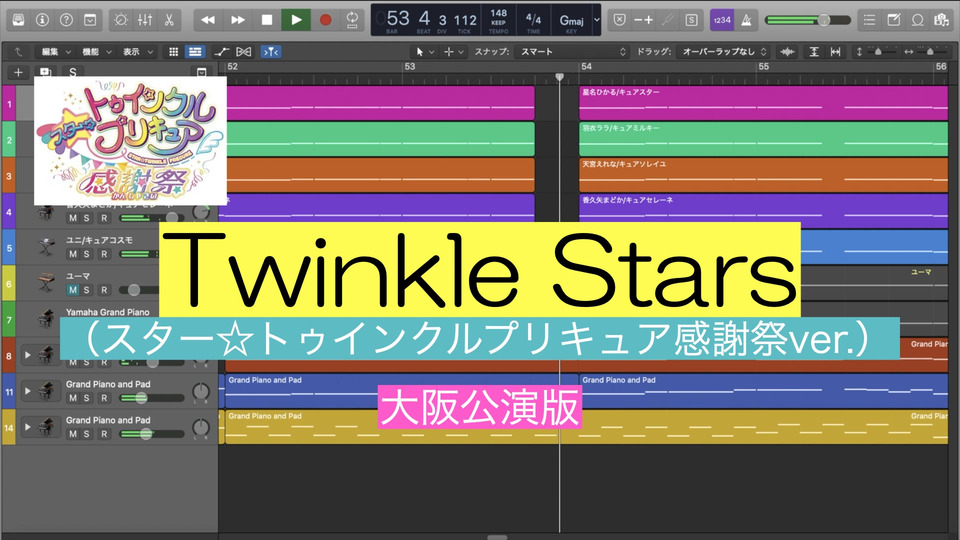Click the horizontal auto zoom icon

[835, 52]
